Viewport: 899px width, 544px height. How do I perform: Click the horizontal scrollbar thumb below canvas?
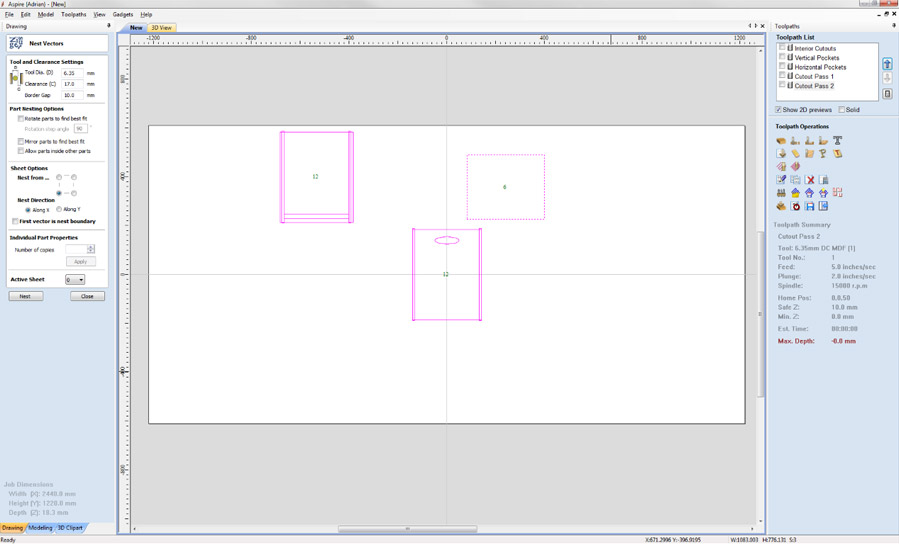point(407,529)
